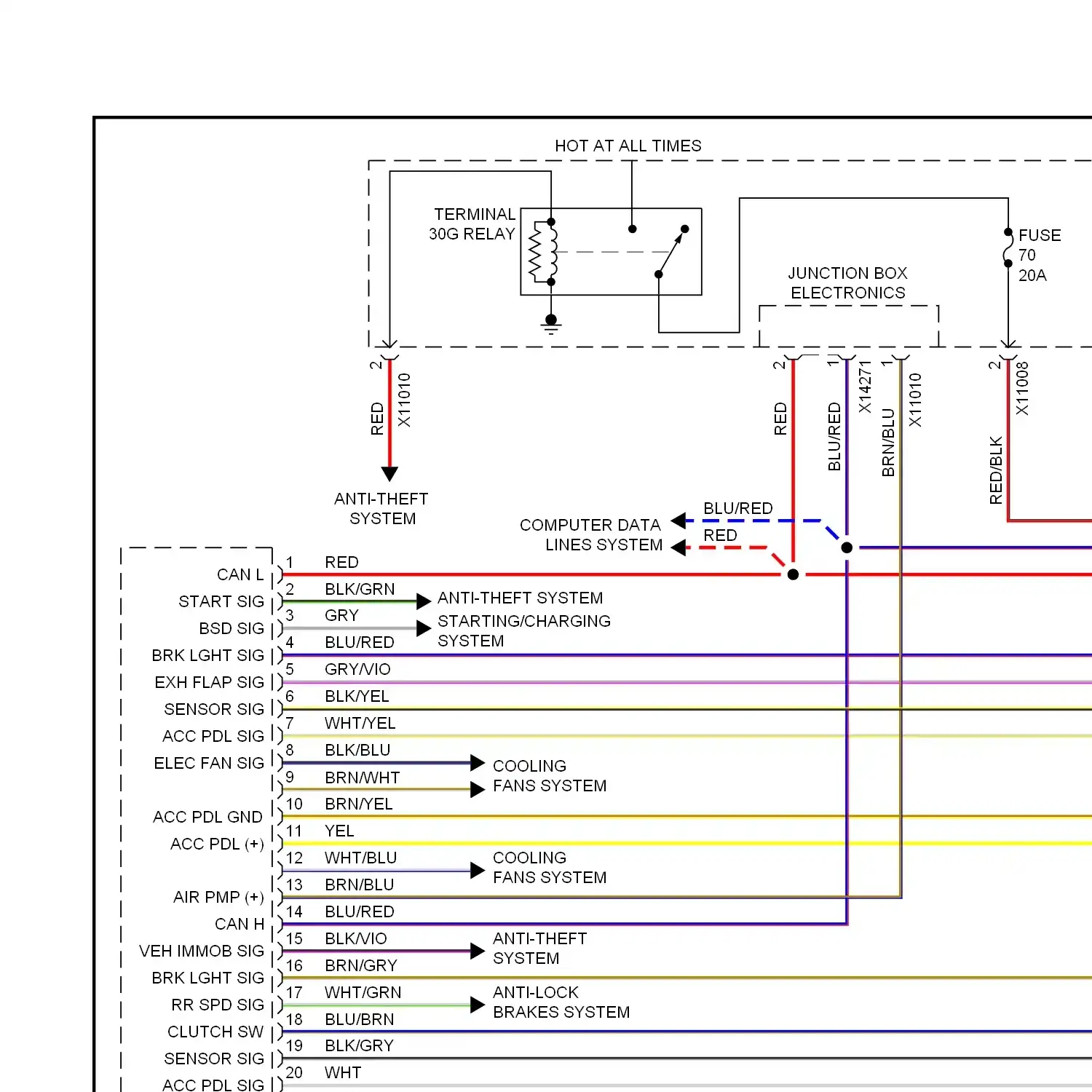
Task: Click pin 19 BLK/GRY wire label
Action: click(359, 1045)
